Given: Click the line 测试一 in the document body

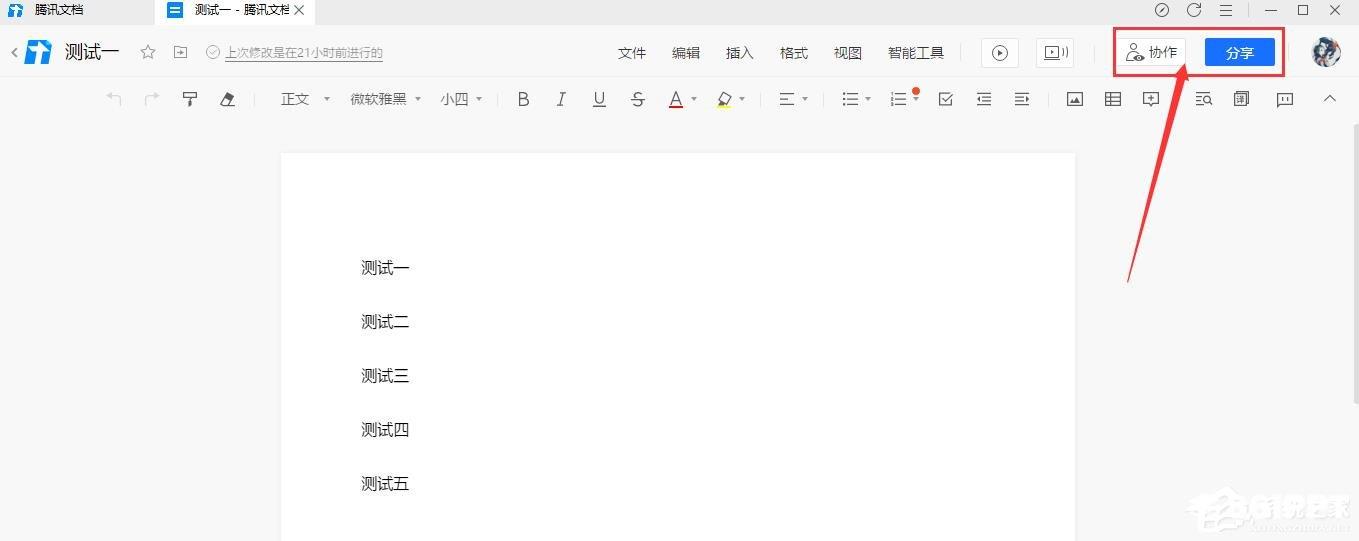Looking at the screenshot, I should [x=385, y=268].
